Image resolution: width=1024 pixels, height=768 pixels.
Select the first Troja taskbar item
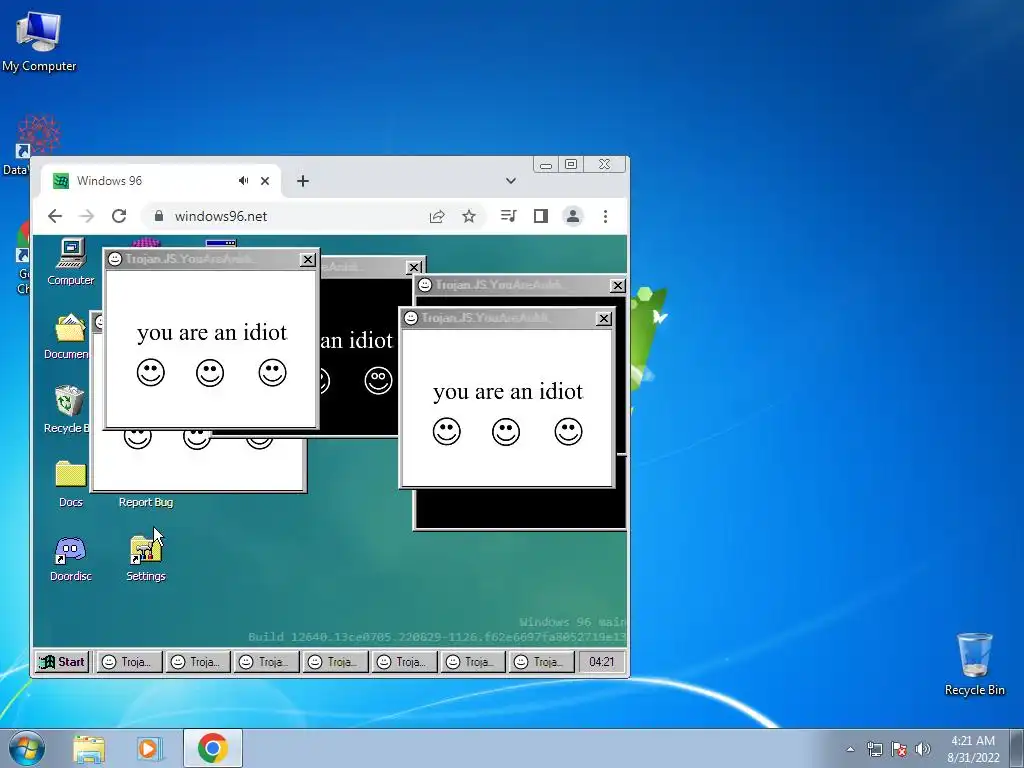click(x=129, y=662)
